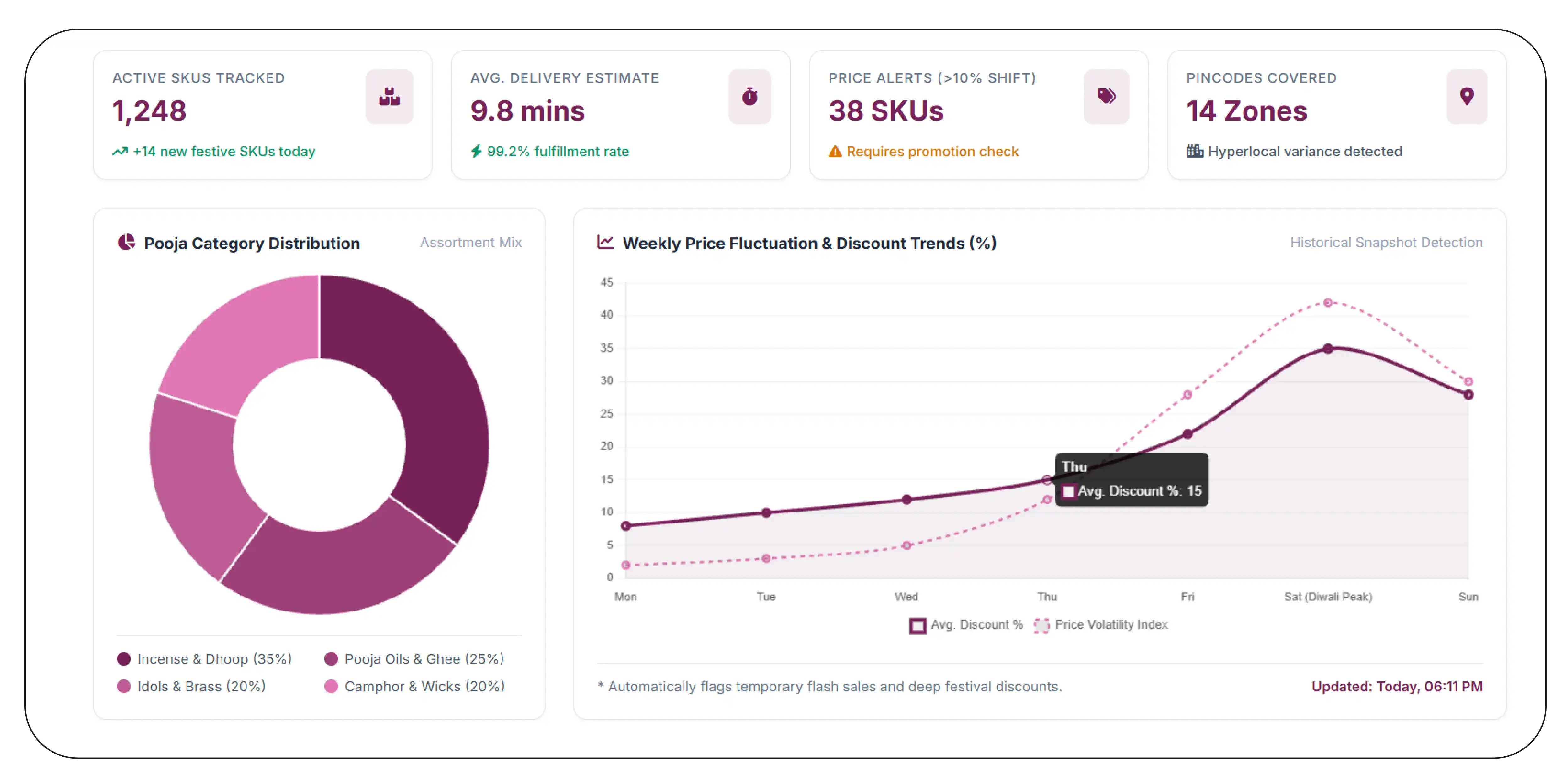Click 'Assortment Mix' label
Screen dimensions: 1568x778
tap(471, 242)
